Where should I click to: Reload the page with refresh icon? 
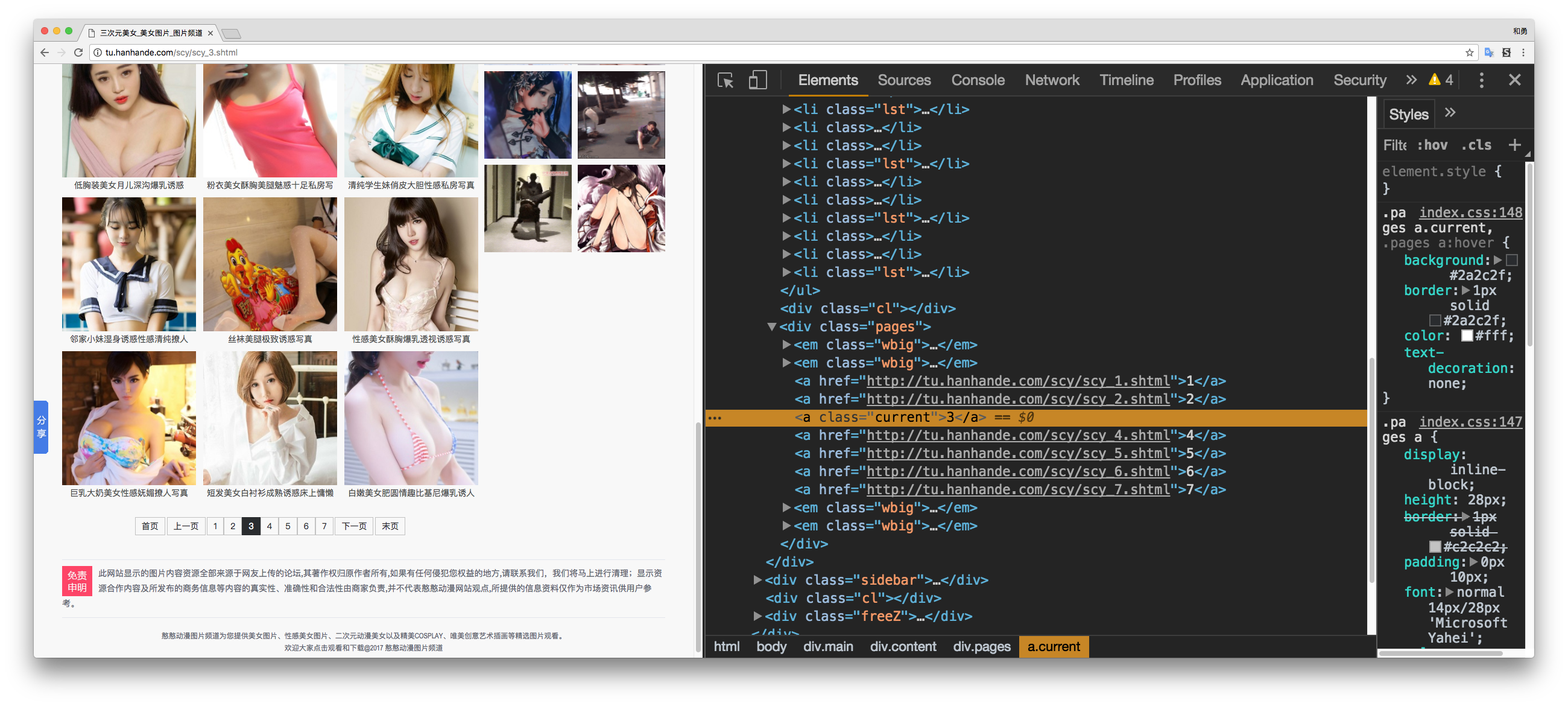tap(78, 52)
